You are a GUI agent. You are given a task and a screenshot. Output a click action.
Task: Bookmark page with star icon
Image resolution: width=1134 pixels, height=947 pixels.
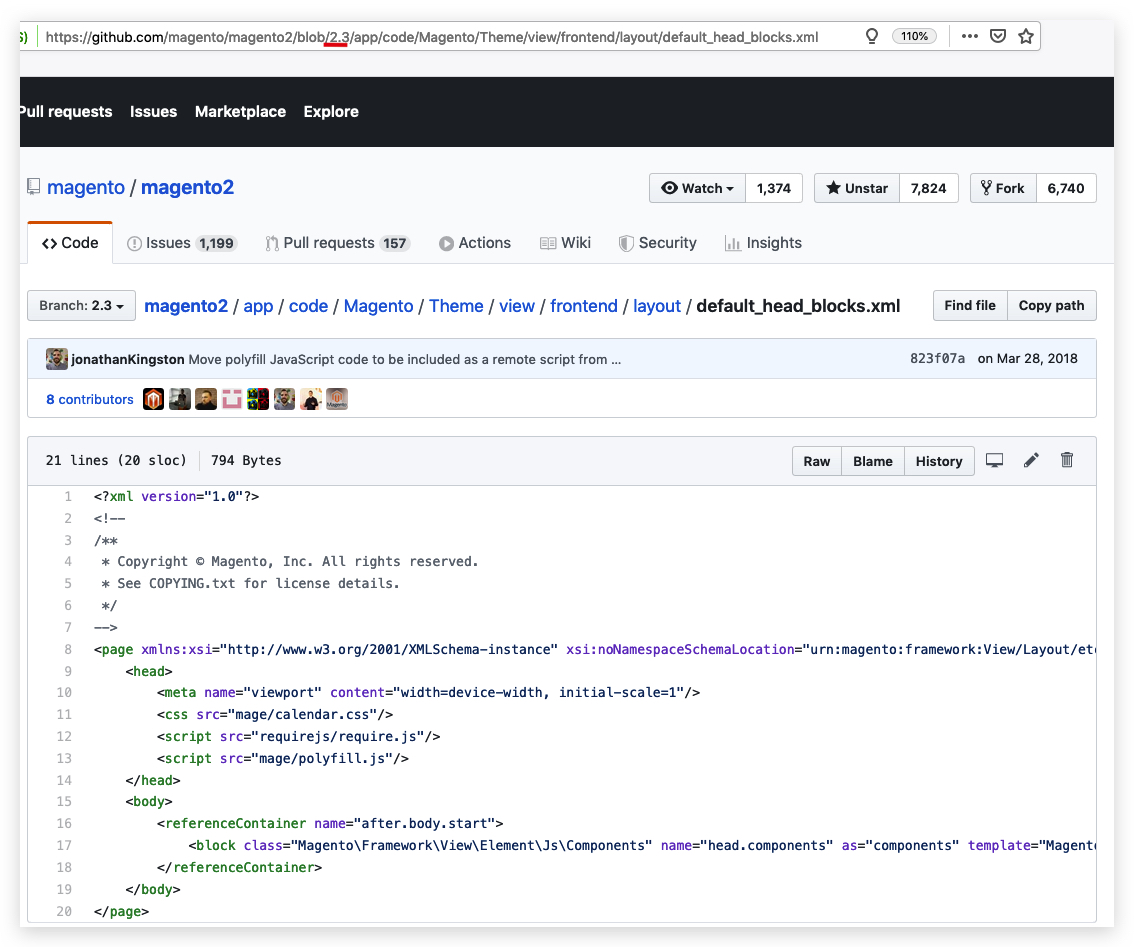tap(1026, 36)
